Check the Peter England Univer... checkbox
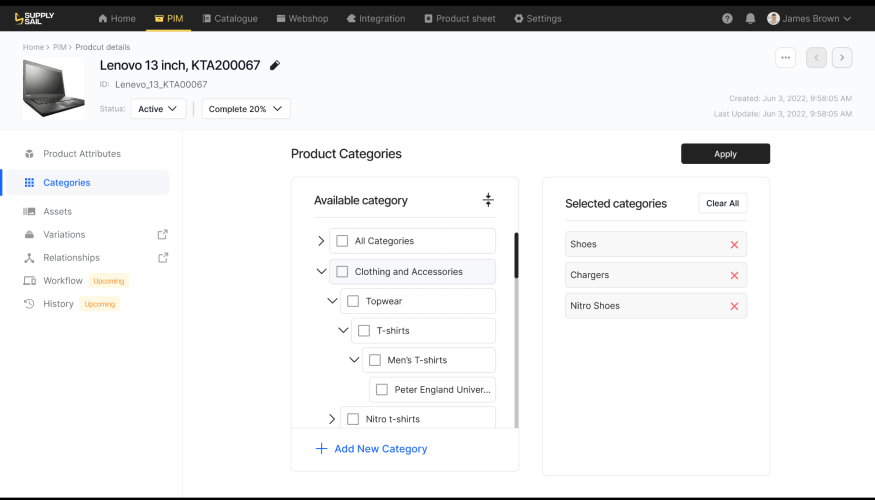875x500 pixels. 382,390
